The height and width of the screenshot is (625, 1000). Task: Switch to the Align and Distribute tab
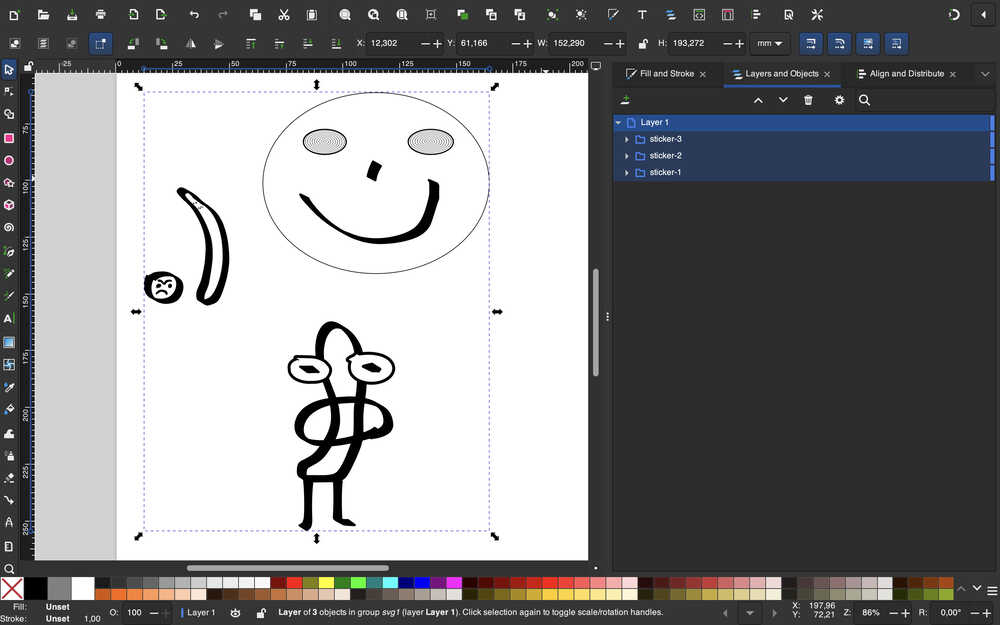[906, 74]
